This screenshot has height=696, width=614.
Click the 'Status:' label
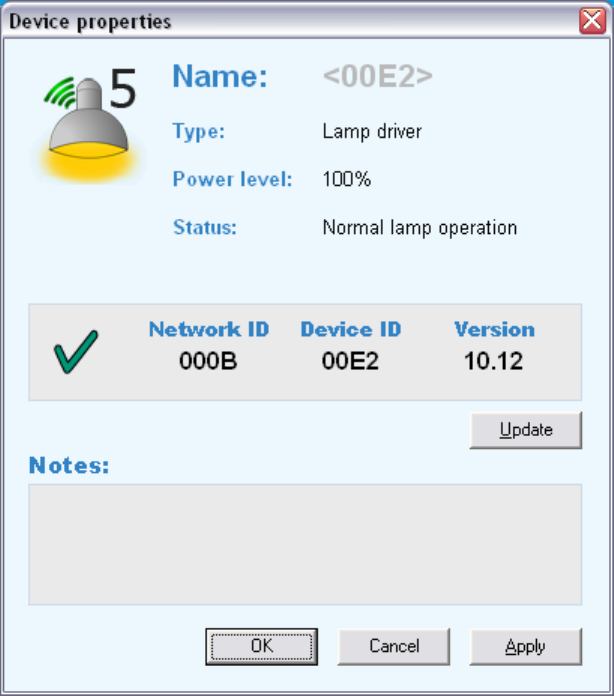[x=205, y=227]
